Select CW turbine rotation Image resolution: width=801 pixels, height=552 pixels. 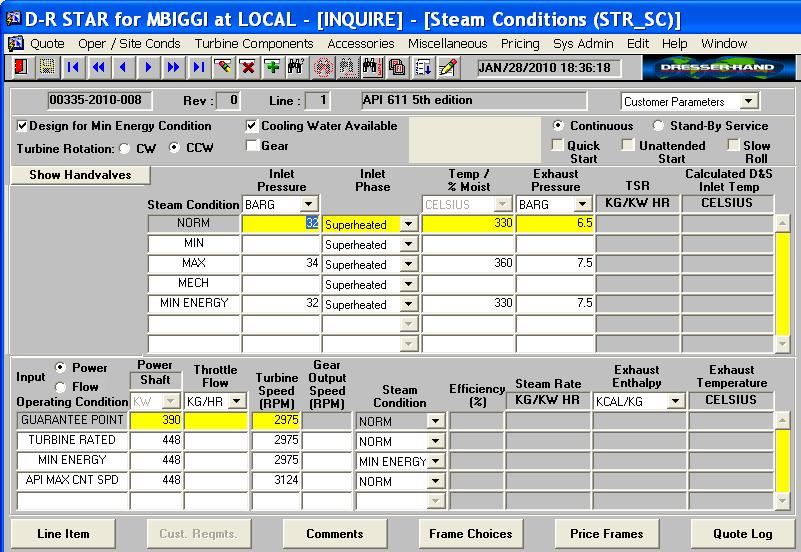125,149
